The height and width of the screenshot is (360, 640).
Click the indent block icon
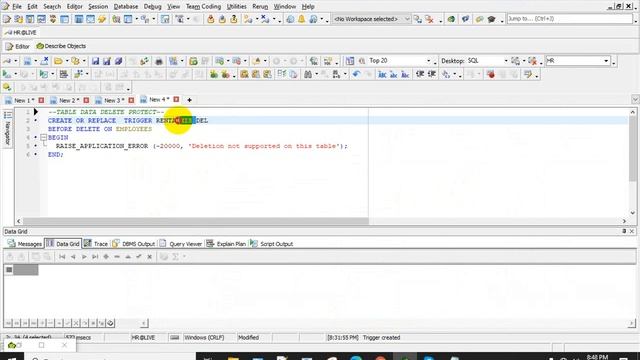[420, 74]
